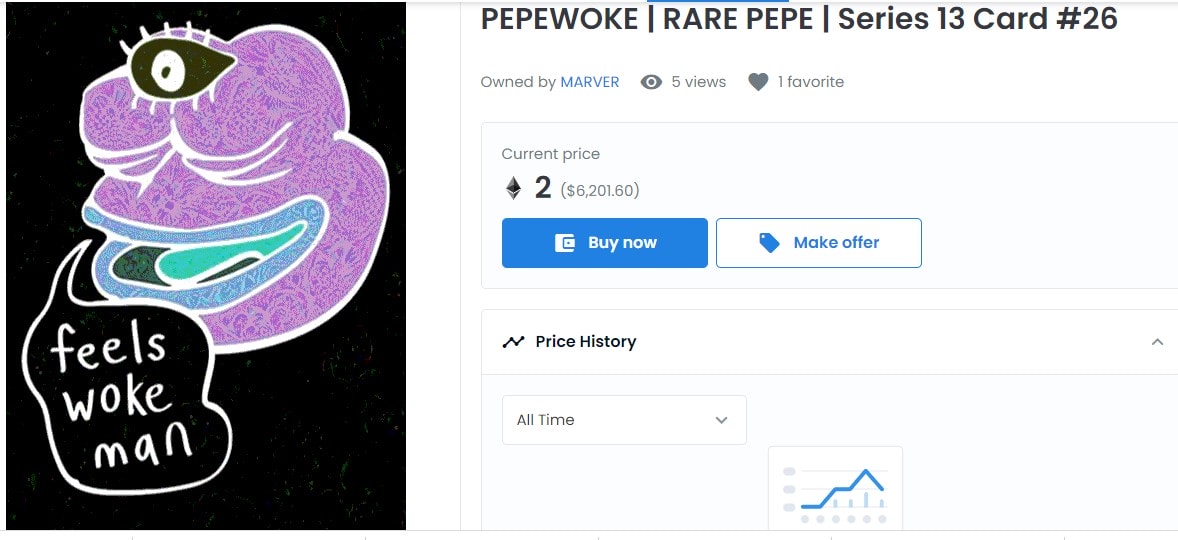Screen dimensions: 1178x540
Task: Click the tag icon inside Make offer
Action: [x=769, y=243]
